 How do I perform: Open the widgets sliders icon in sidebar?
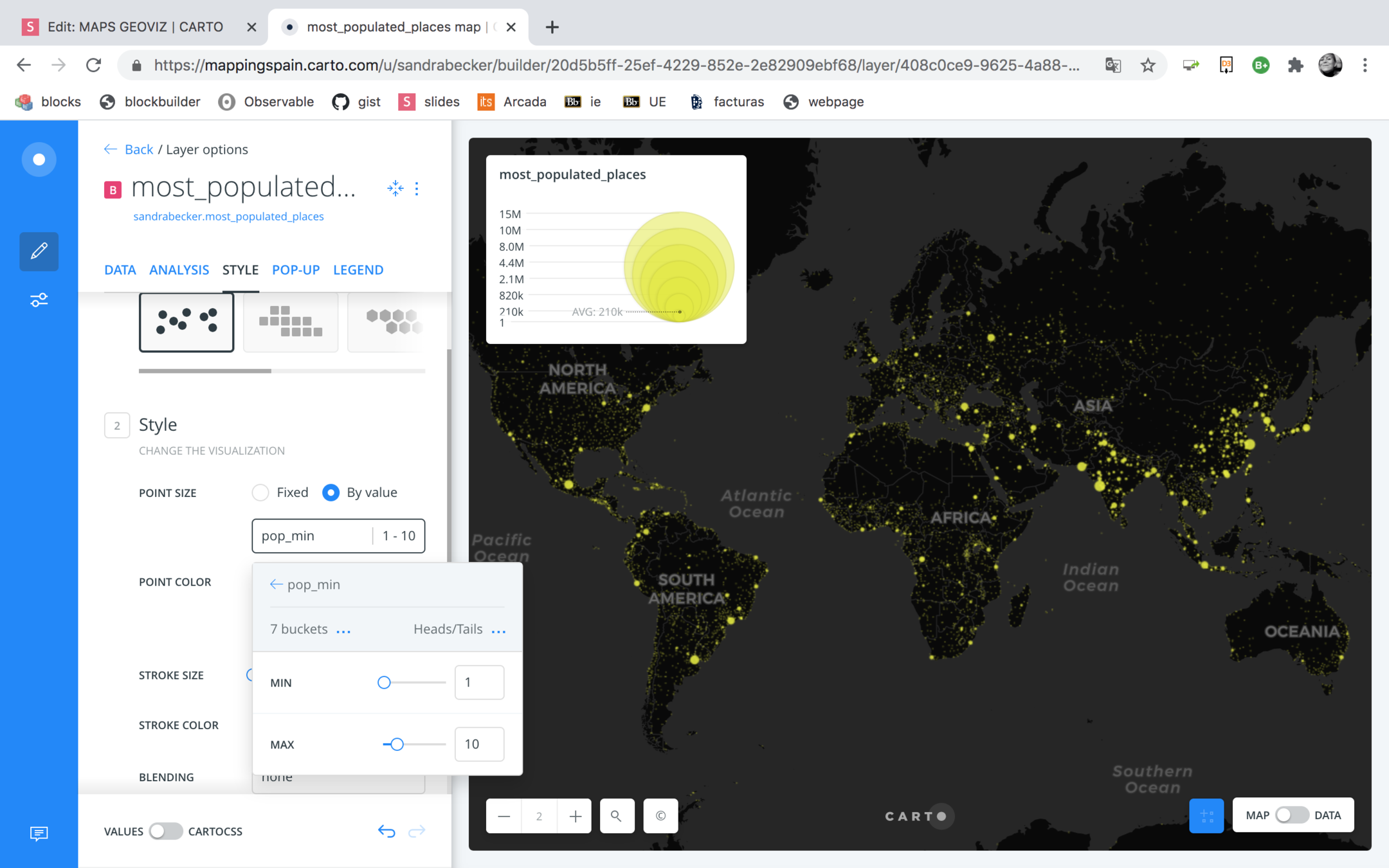(x=39, y=300)
